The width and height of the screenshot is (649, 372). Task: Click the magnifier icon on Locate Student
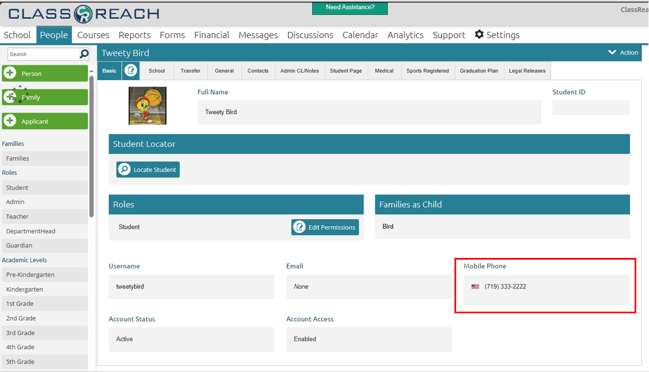coord(124,169)
